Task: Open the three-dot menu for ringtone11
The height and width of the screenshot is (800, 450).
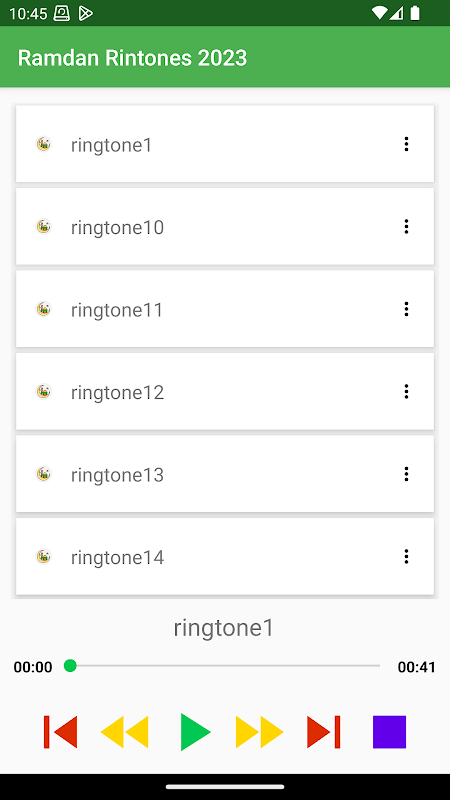Action: [x=406, y=309]
